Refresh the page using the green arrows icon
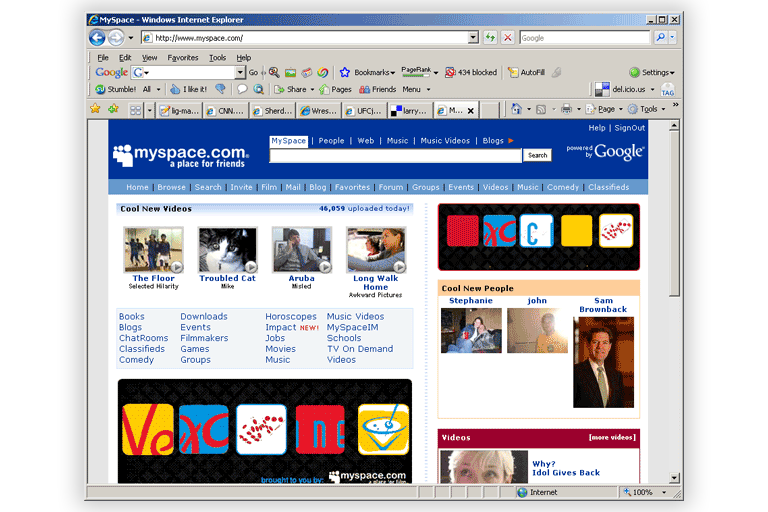 tap(490, 38)
